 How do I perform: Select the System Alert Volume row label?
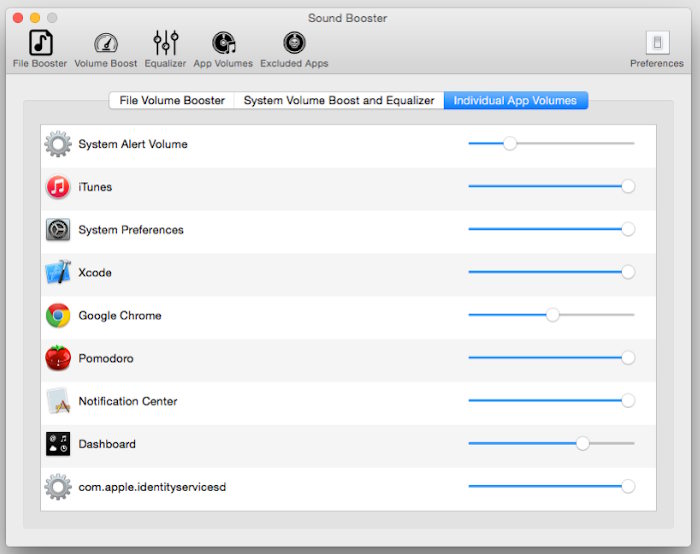point(133,144)
